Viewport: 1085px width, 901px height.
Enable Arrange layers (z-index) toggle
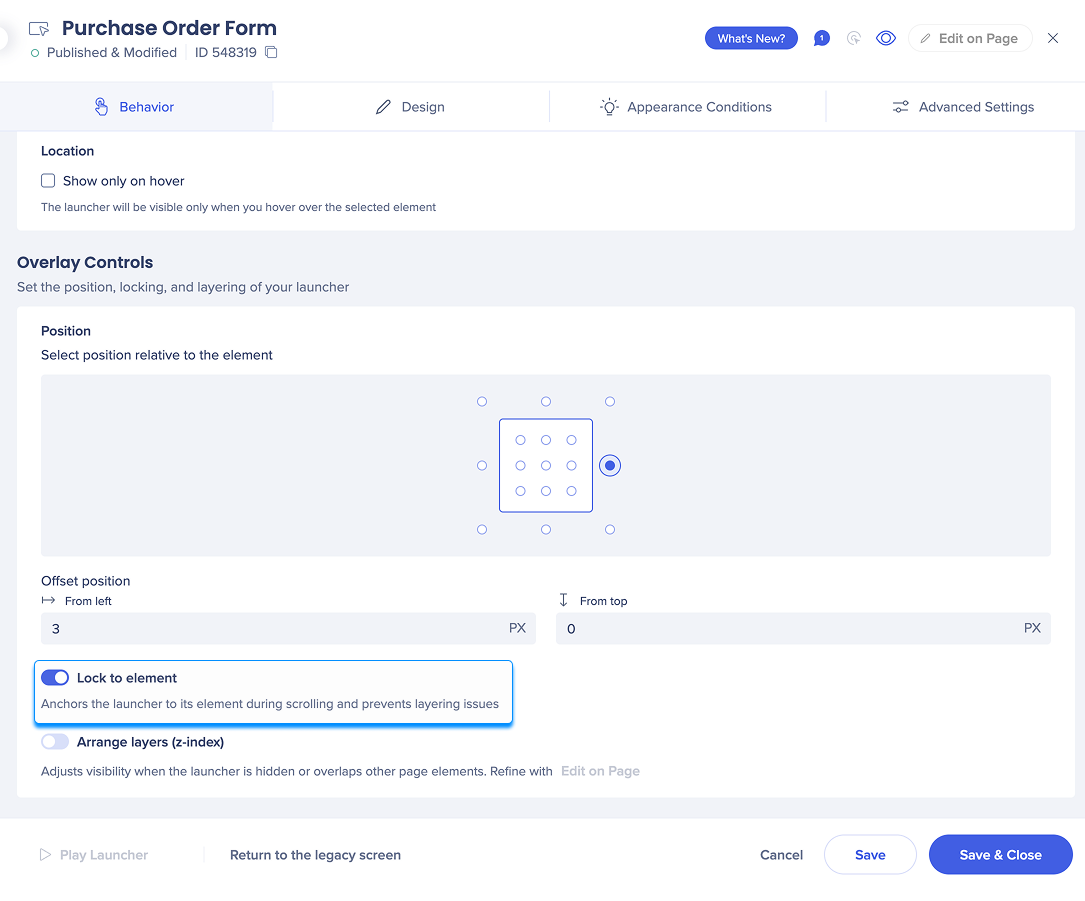point(55,742)
